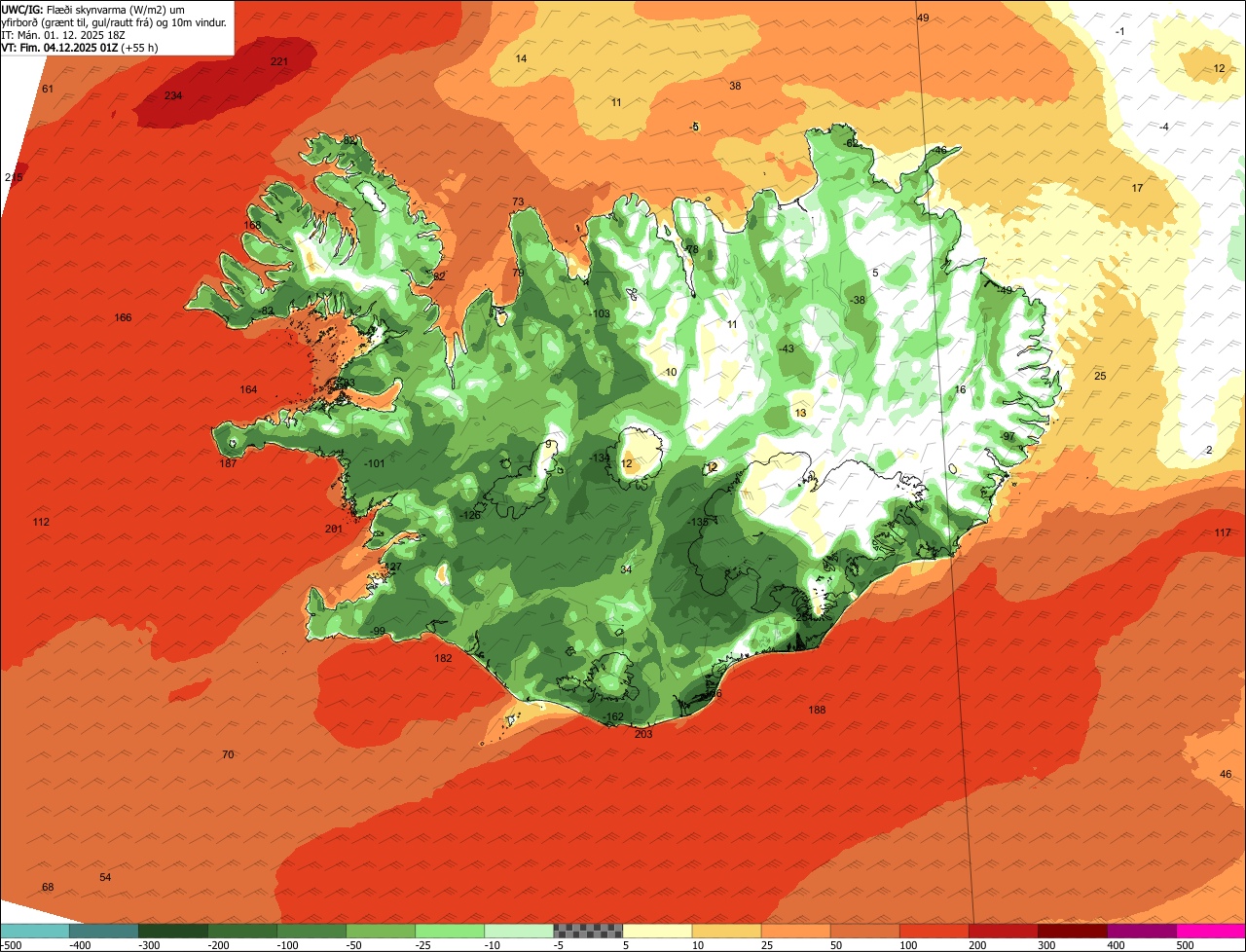Click the map value '234'

(x=173, y=95)
